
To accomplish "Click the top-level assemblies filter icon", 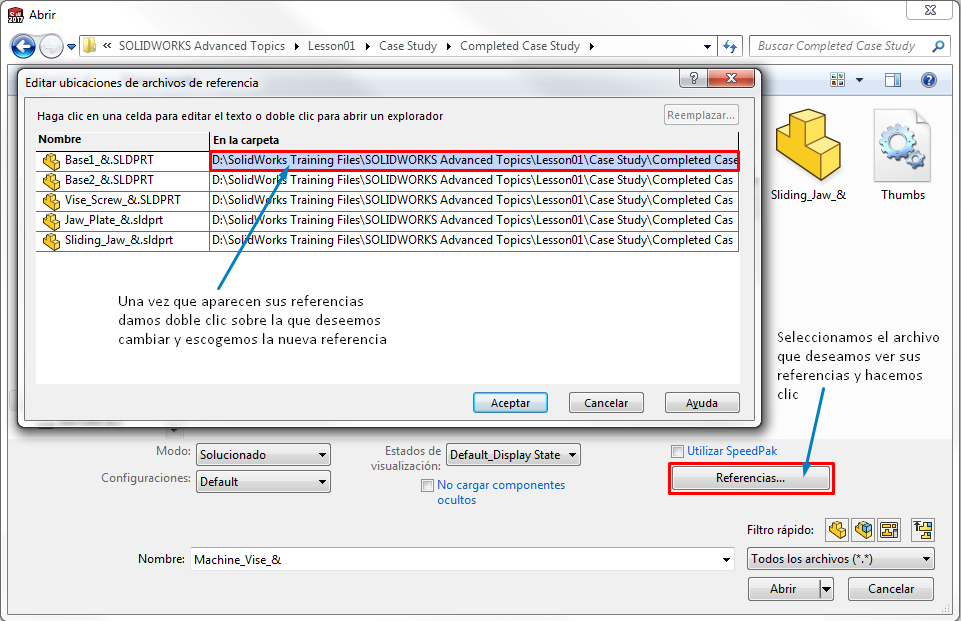I will tap(923, 529).
